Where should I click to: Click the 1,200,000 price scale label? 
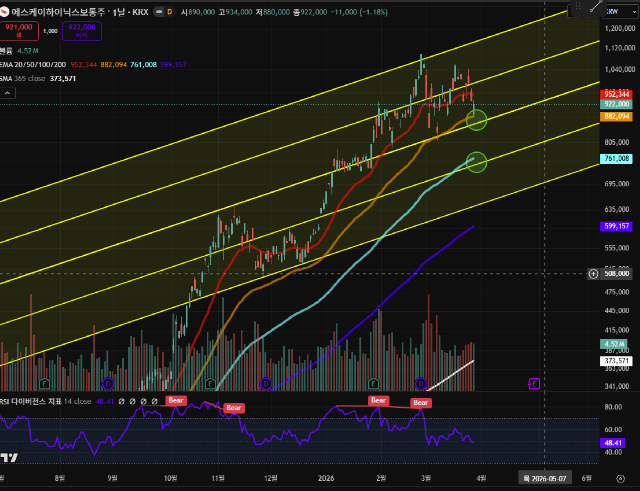(x=620, y=28)
